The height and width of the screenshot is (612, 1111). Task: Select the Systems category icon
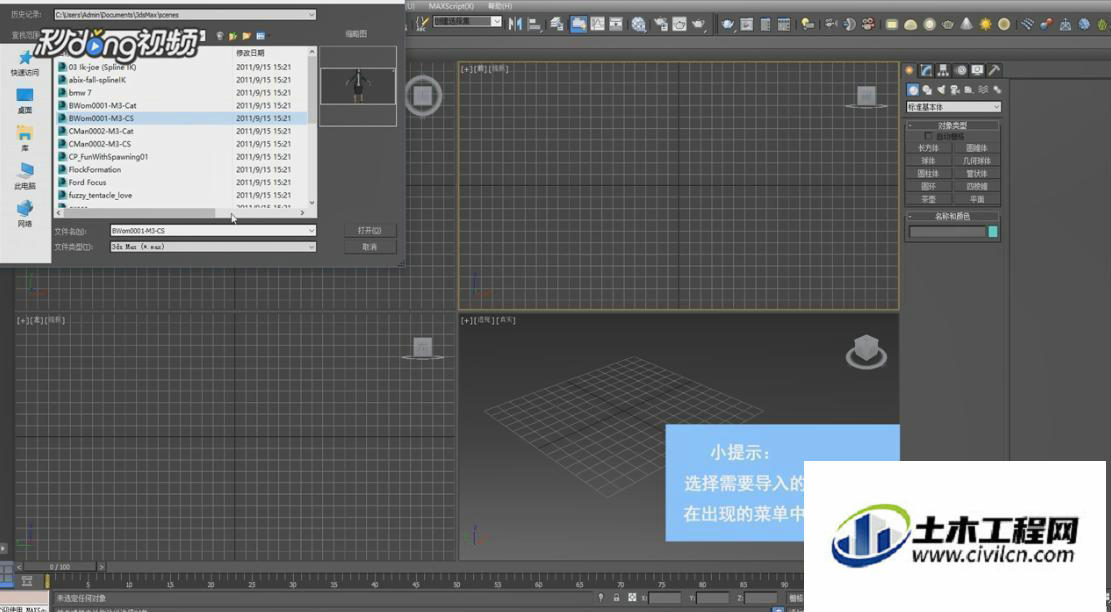tap(997, 90)
